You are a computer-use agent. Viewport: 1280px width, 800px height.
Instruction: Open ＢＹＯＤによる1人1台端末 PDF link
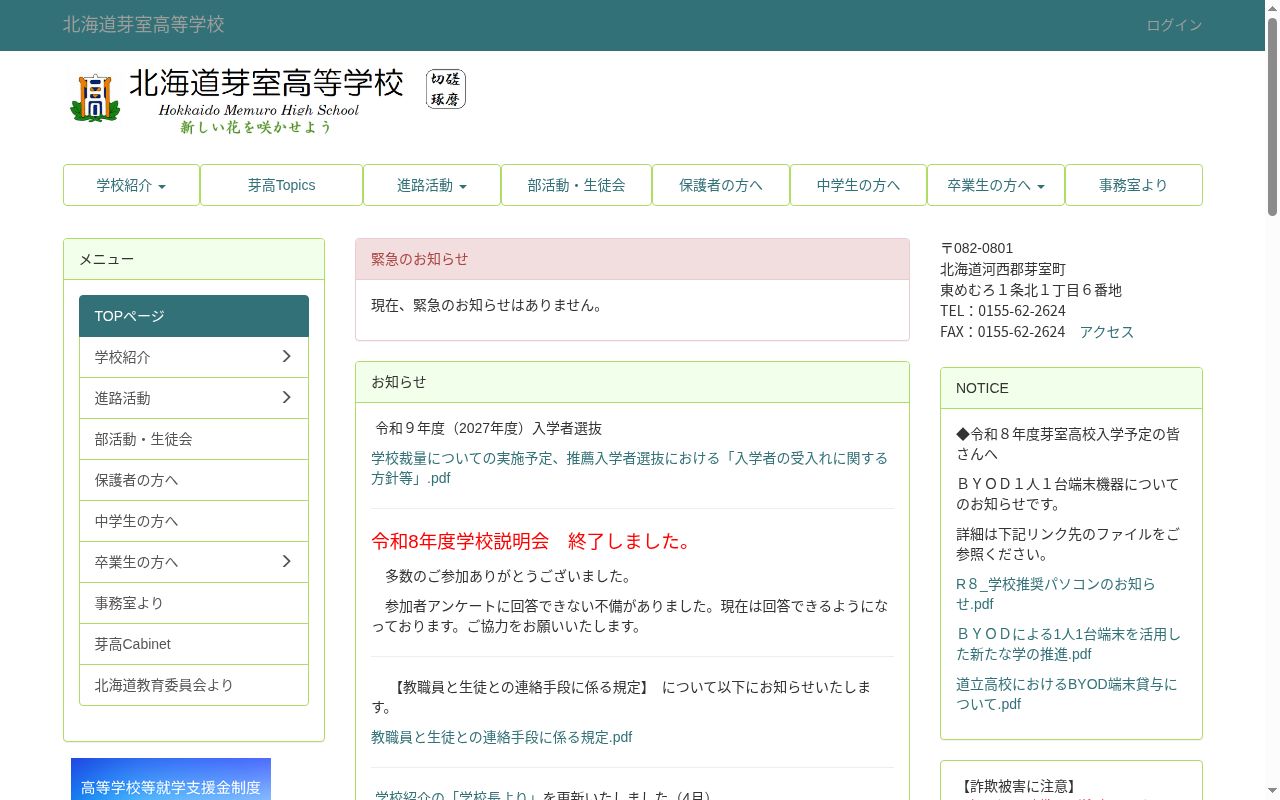click(x=1068, y=644)
